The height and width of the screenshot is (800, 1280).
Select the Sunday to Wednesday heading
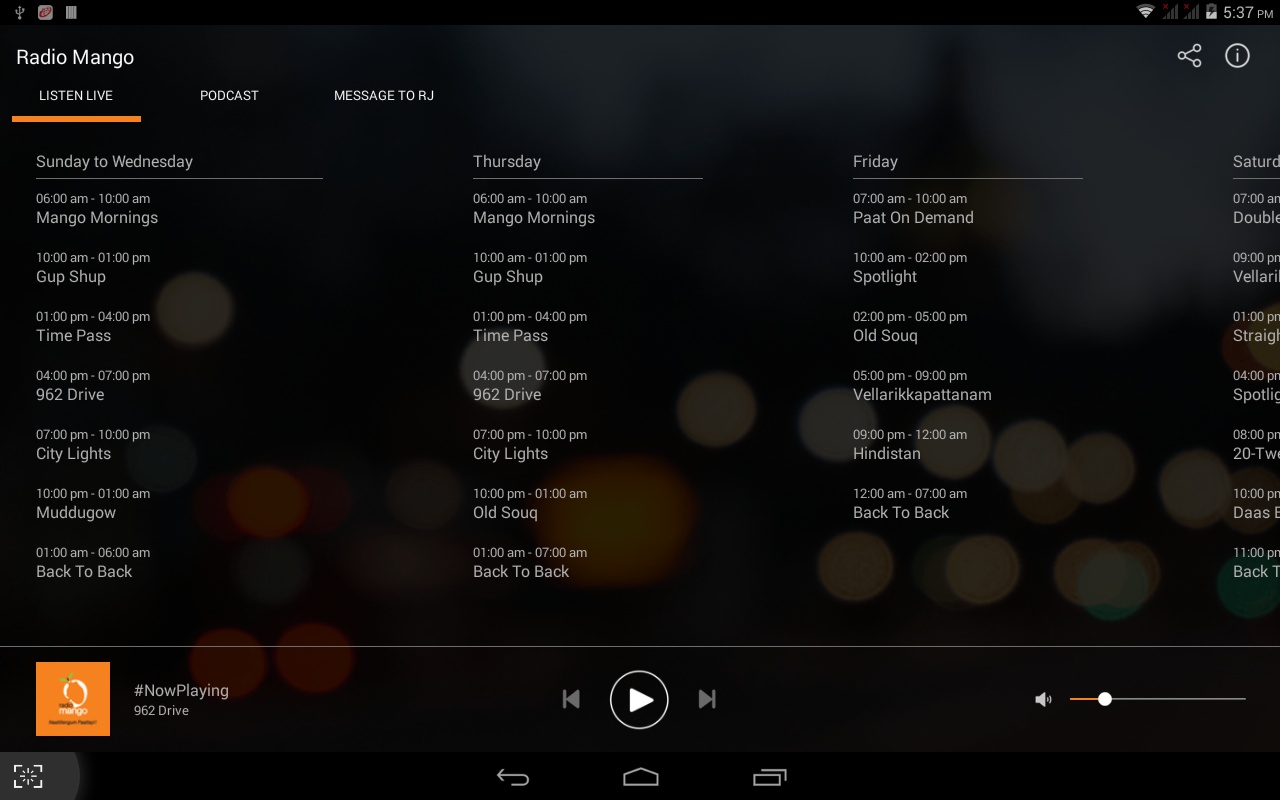pyautogui.click(x=114, y=161)
